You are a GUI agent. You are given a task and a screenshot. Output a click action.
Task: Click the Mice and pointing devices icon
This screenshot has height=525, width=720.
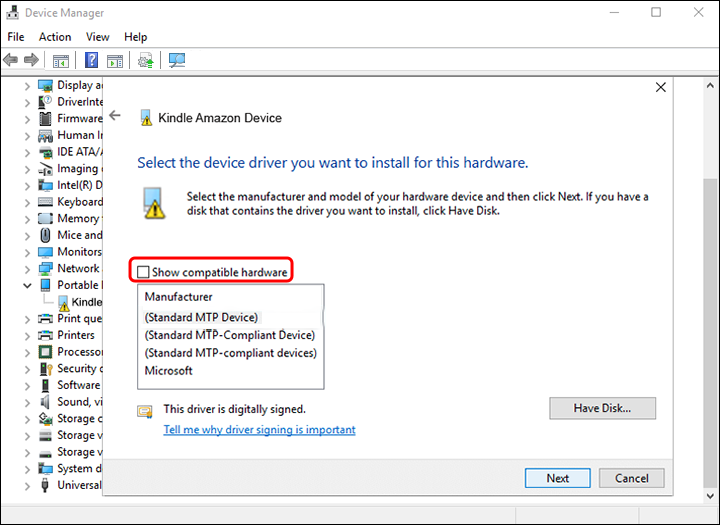[45, 235]
